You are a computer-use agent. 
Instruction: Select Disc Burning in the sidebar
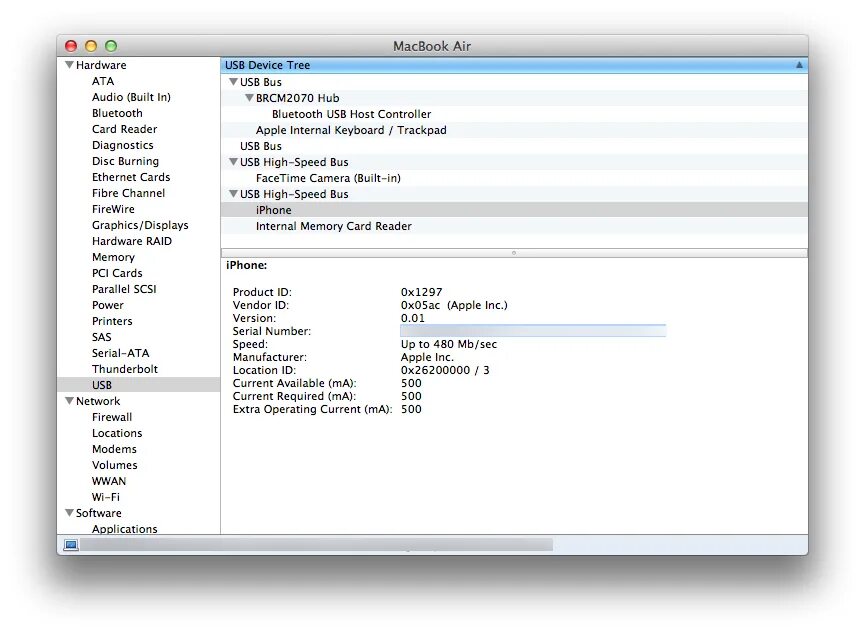click(125, 161)
